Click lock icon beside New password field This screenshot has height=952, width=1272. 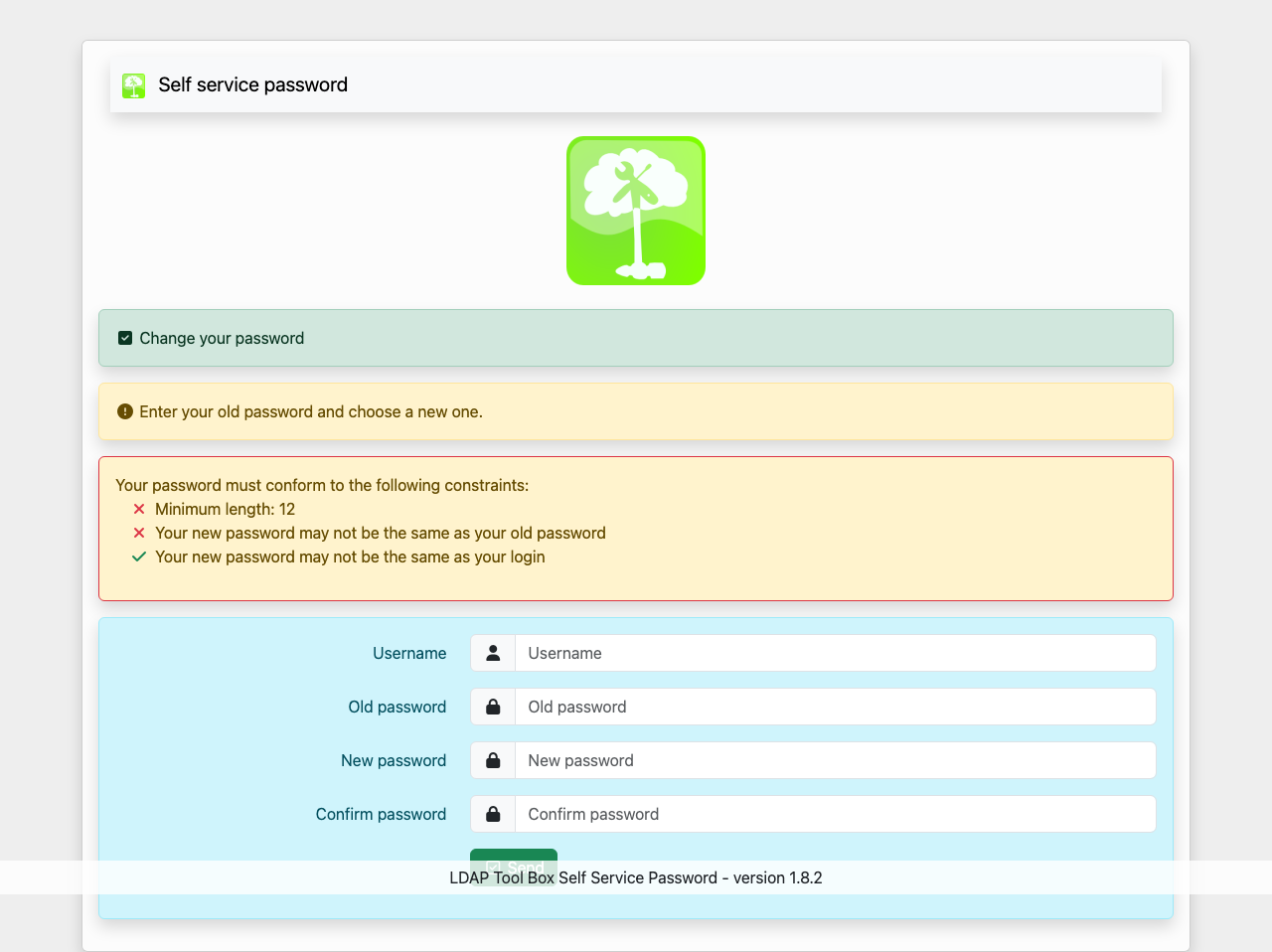tap(493, 760)
